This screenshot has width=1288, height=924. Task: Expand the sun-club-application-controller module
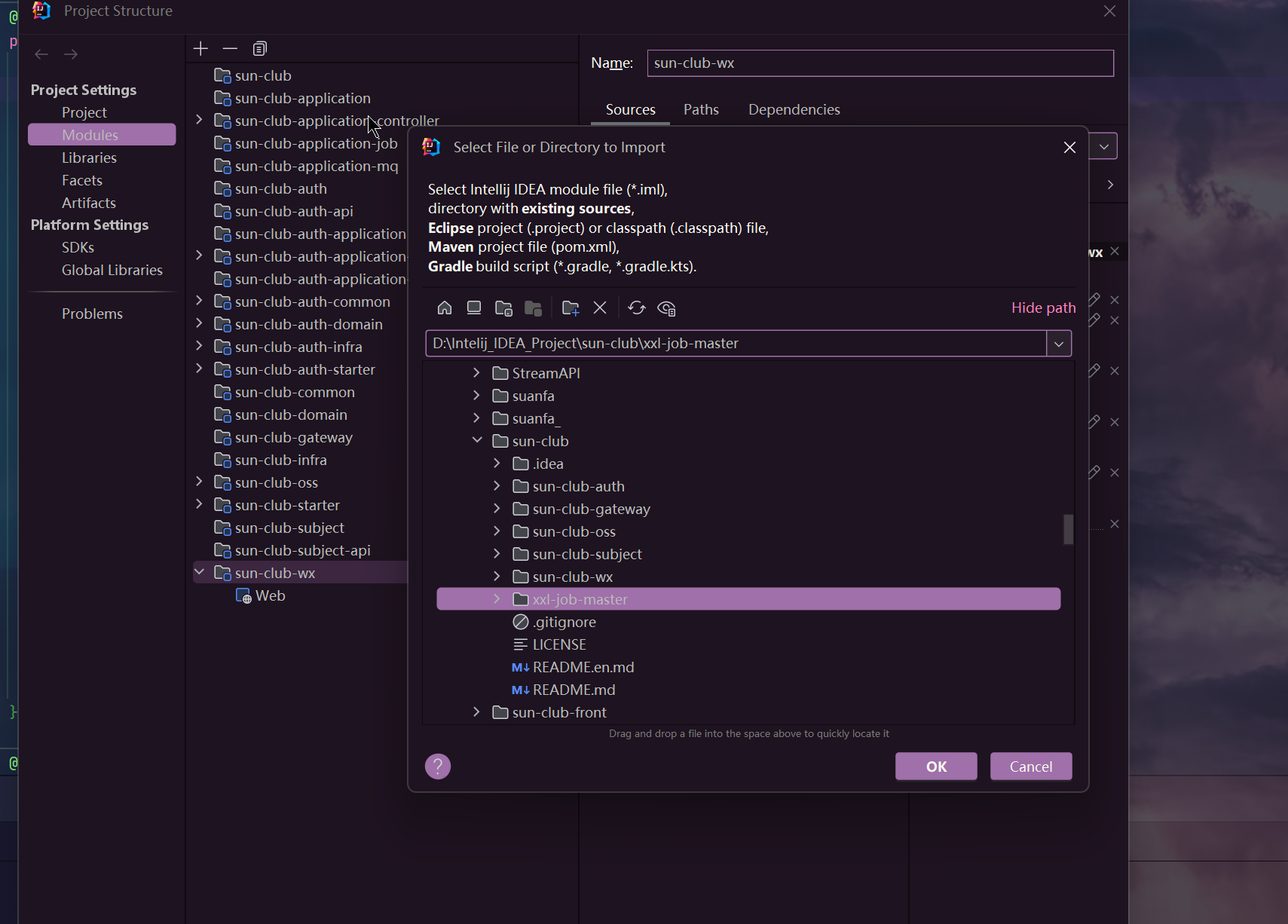pyautogui.click(x=199, y=120)
